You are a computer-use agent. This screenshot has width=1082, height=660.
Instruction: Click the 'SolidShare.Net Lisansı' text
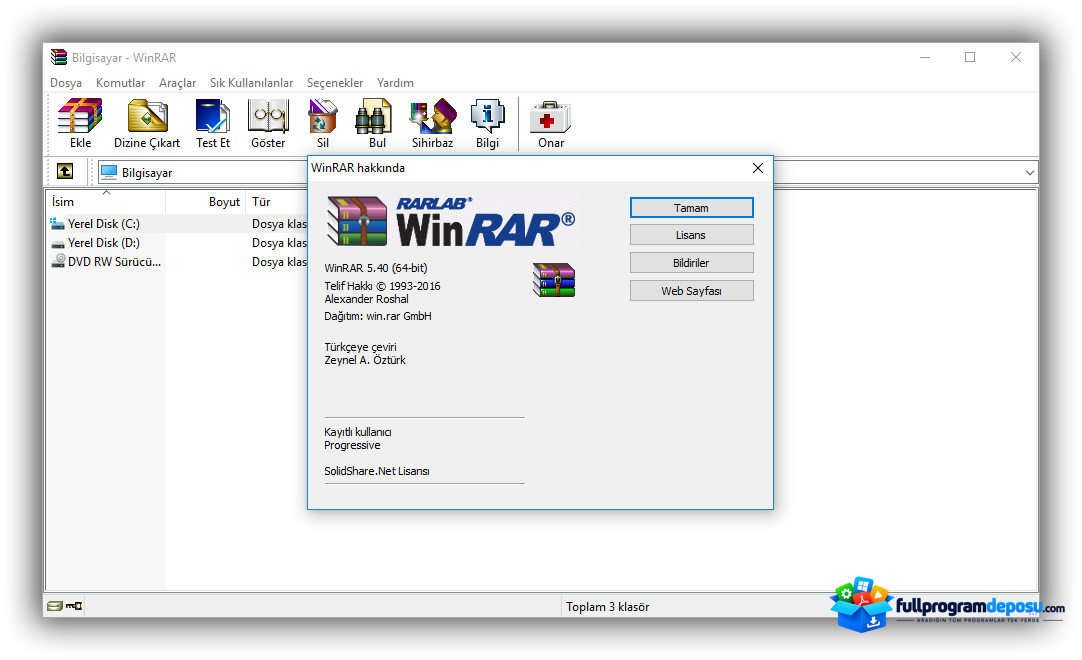point(377,471)
